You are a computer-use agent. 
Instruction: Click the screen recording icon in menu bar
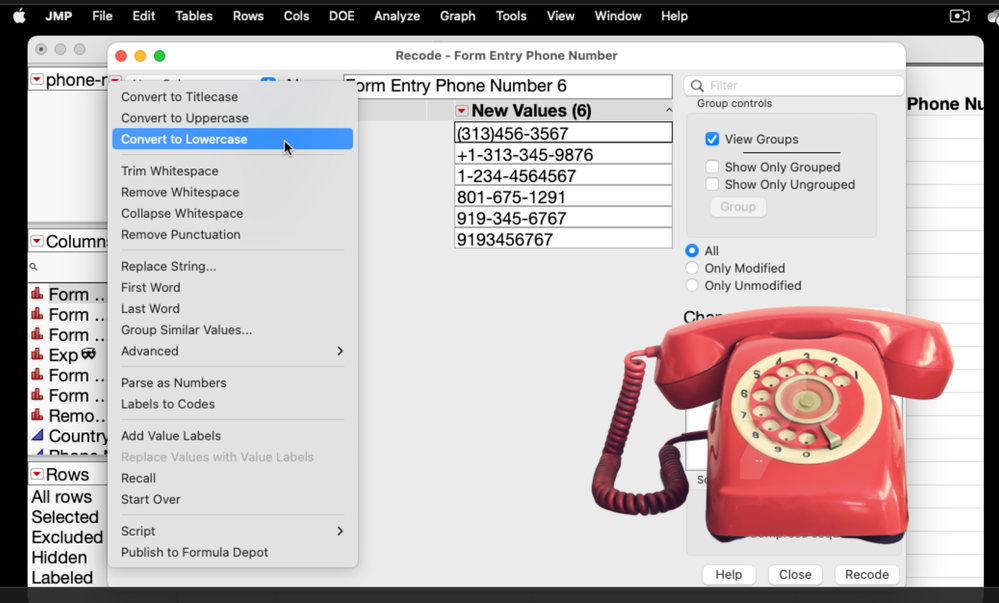(x=959, y=16)
